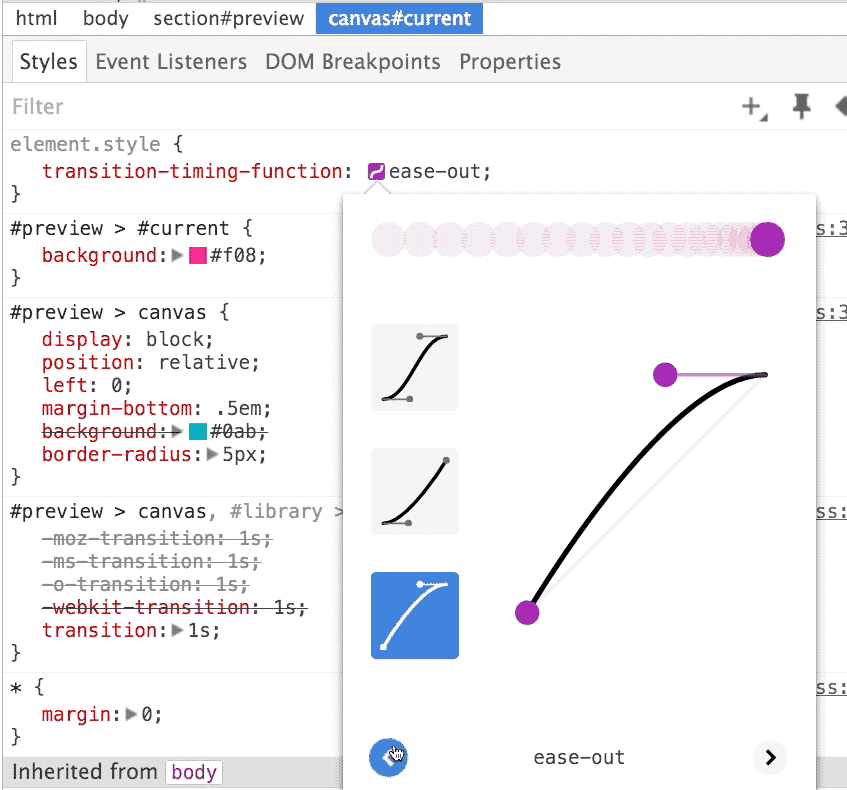Image resolution: width=847 pixels, height=790 pixels.
Task: Click the left: 0 declaration
Action: tap(86, 385)
